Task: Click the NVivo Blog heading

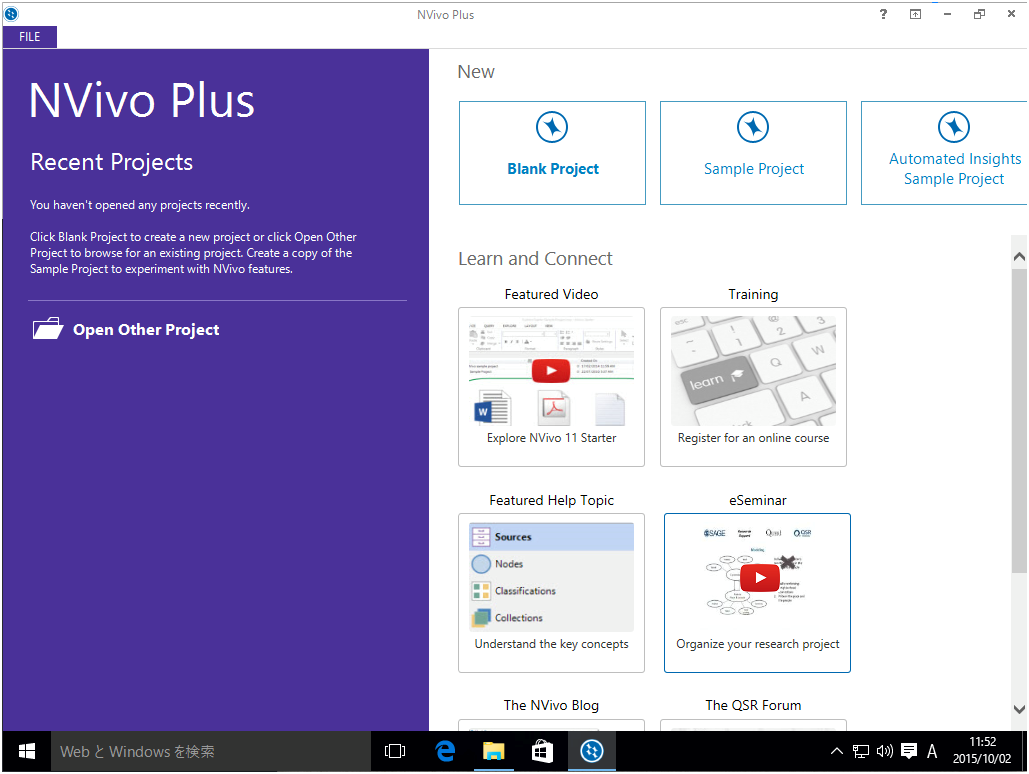Action: pyautogui.click(x=551, y=705)
